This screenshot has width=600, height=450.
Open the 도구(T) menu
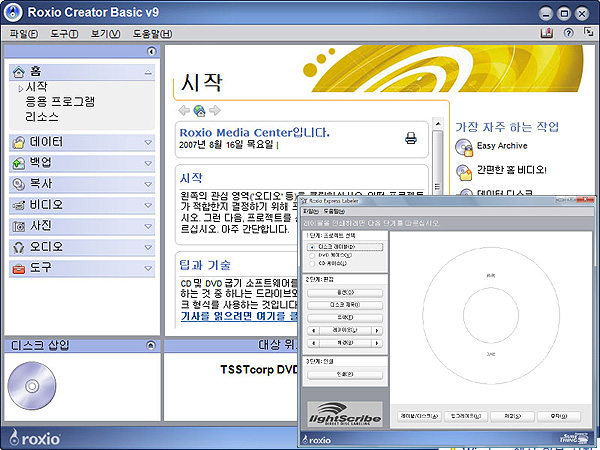coord(64,34)
